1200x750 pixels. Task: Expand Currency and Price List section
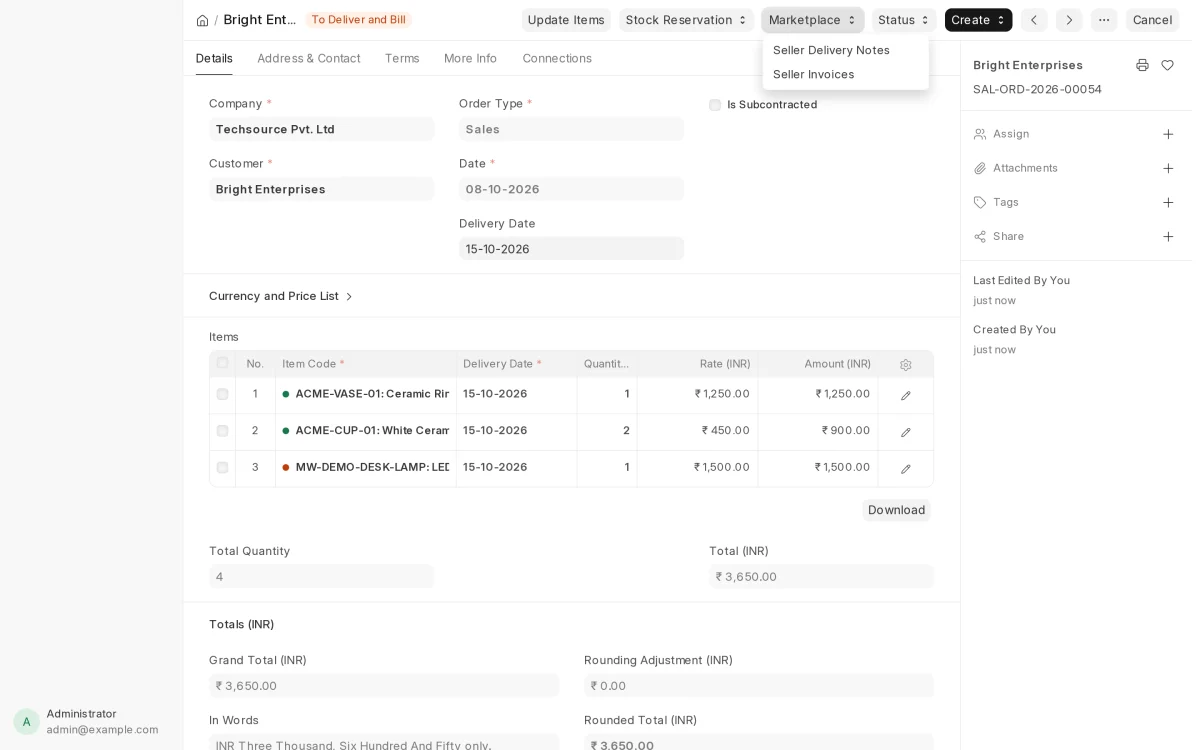coord(281,296)
